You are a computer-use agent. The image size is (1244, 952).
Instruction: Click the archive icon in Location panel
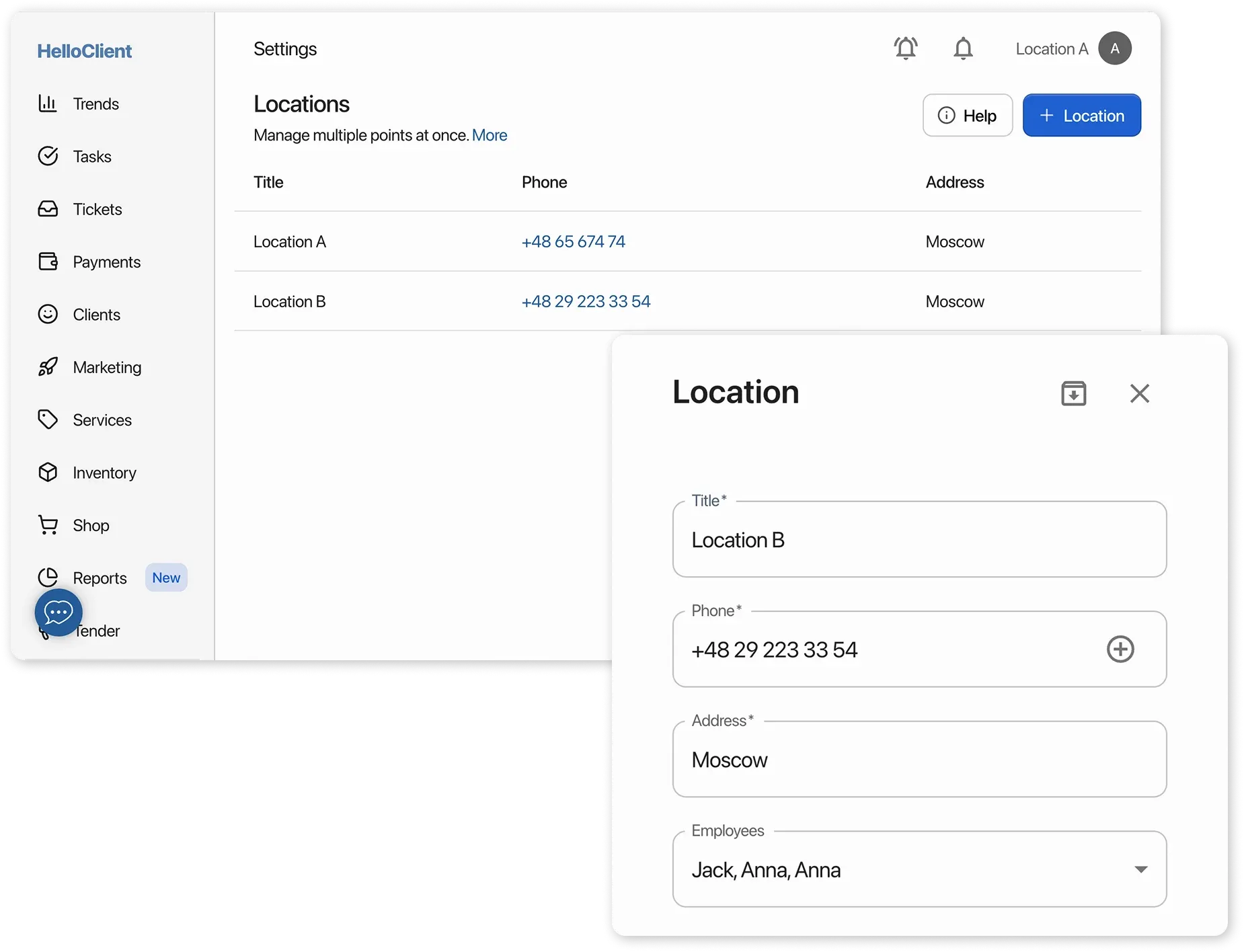point(1073,393)
